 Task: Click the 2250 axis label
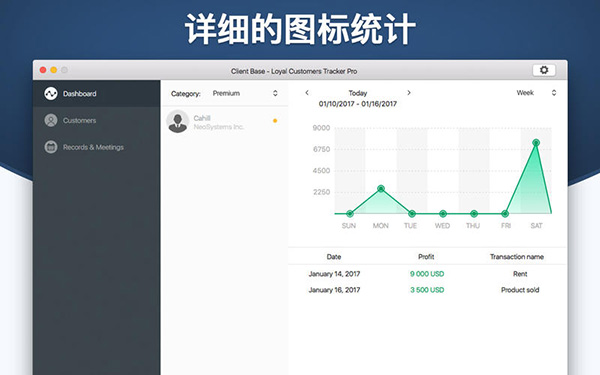pyautogui.click(x=321, y=192)
